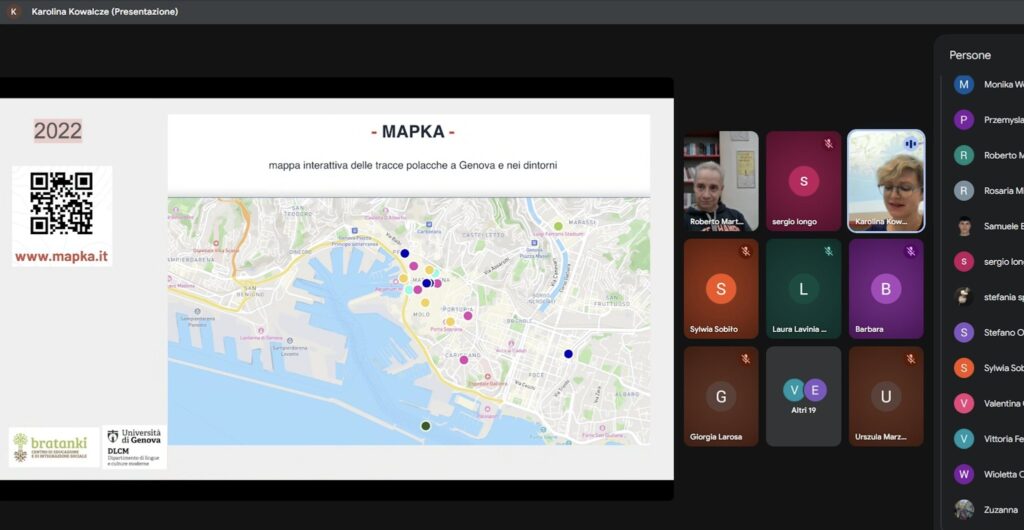Click the QR code on the slide
This screenshot has height=530, width=1024.
[61, 203]
